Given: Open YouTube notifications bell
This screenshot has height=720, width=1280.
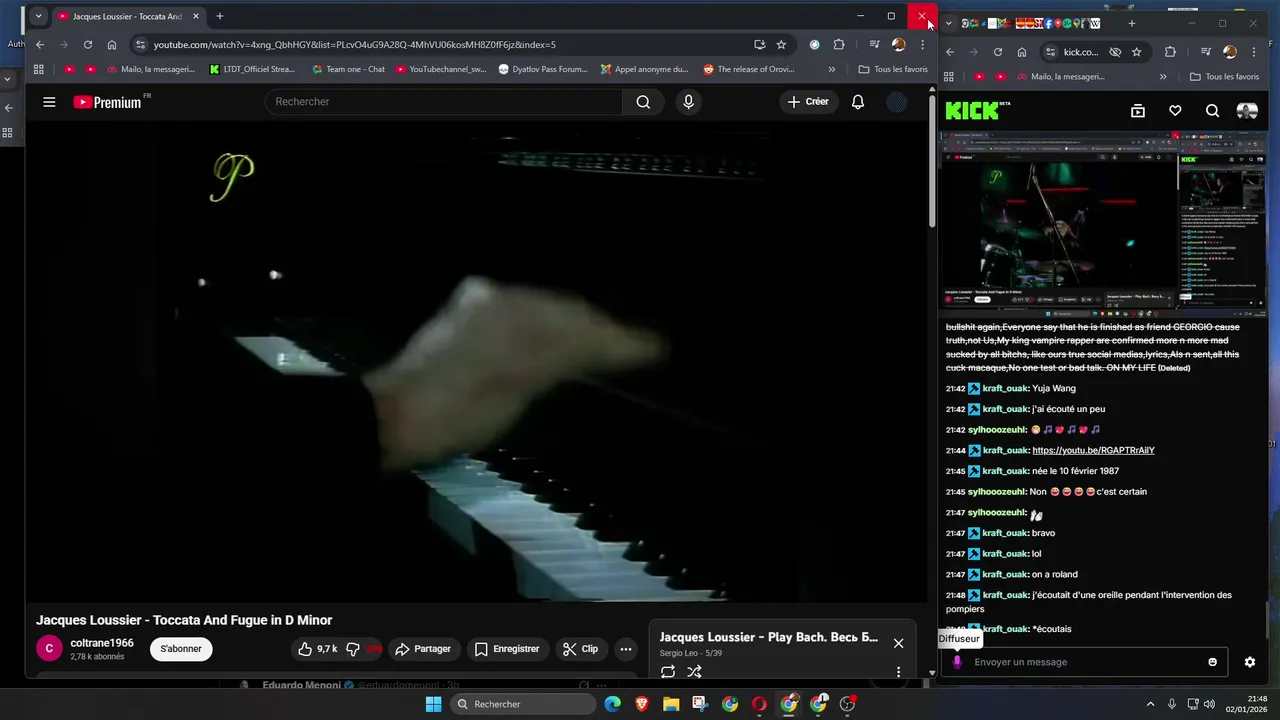Looking at the screenshot, I should pos(858,102).
